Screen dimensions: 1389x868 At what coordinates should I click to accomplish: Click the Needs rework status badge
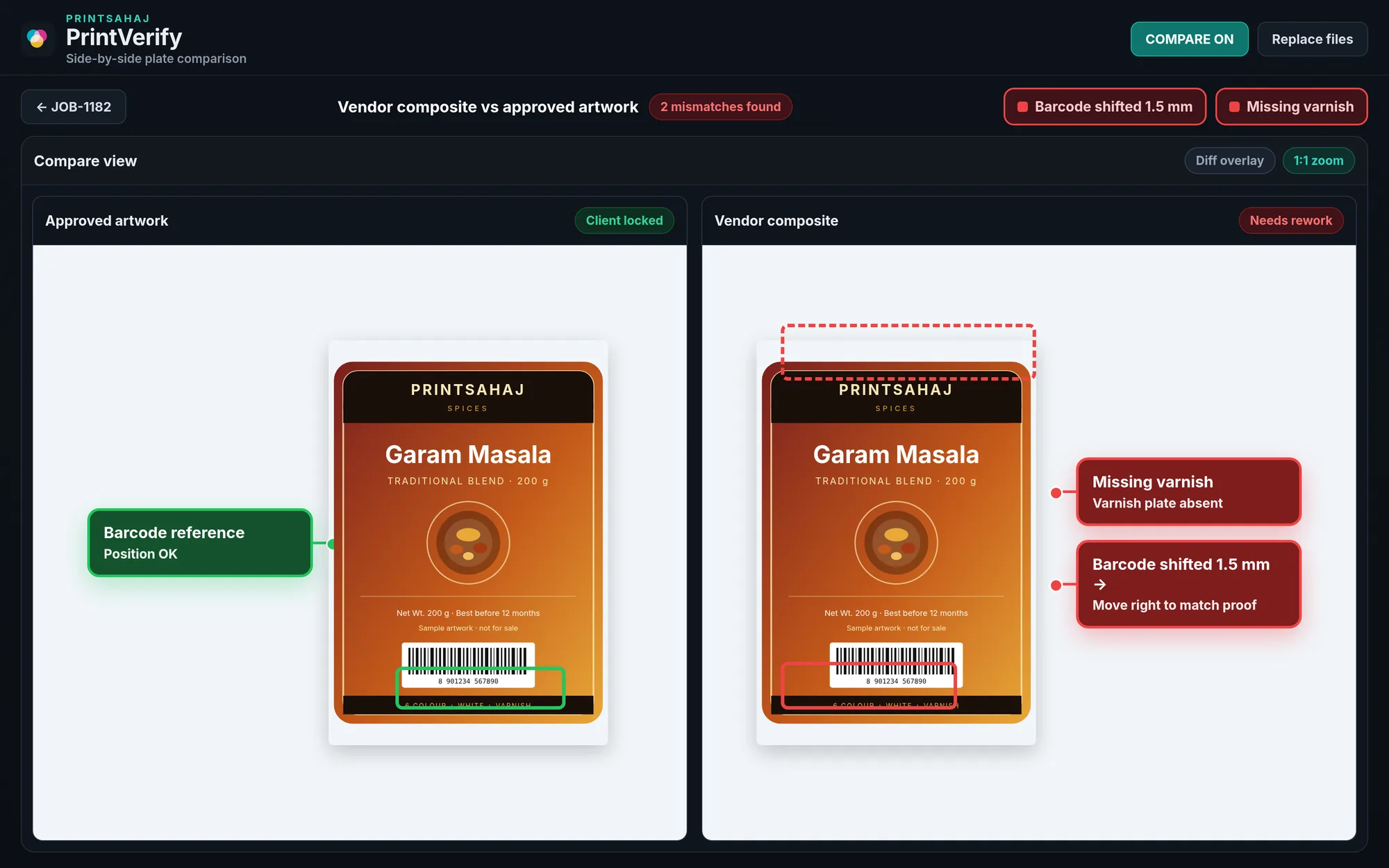click(1290, 221)
